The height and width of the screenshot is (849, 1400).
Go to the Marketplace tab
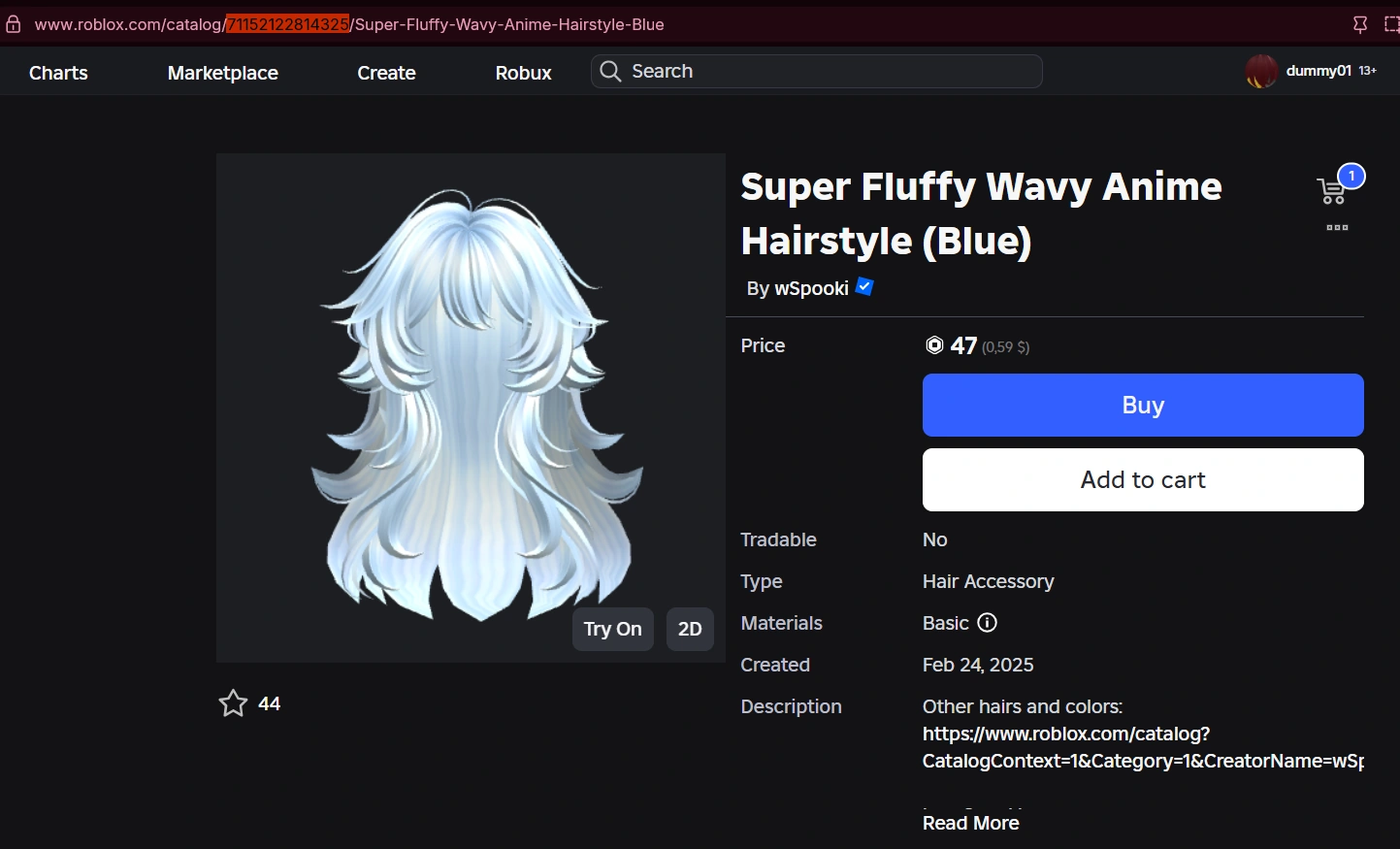(x=223, y=73)
